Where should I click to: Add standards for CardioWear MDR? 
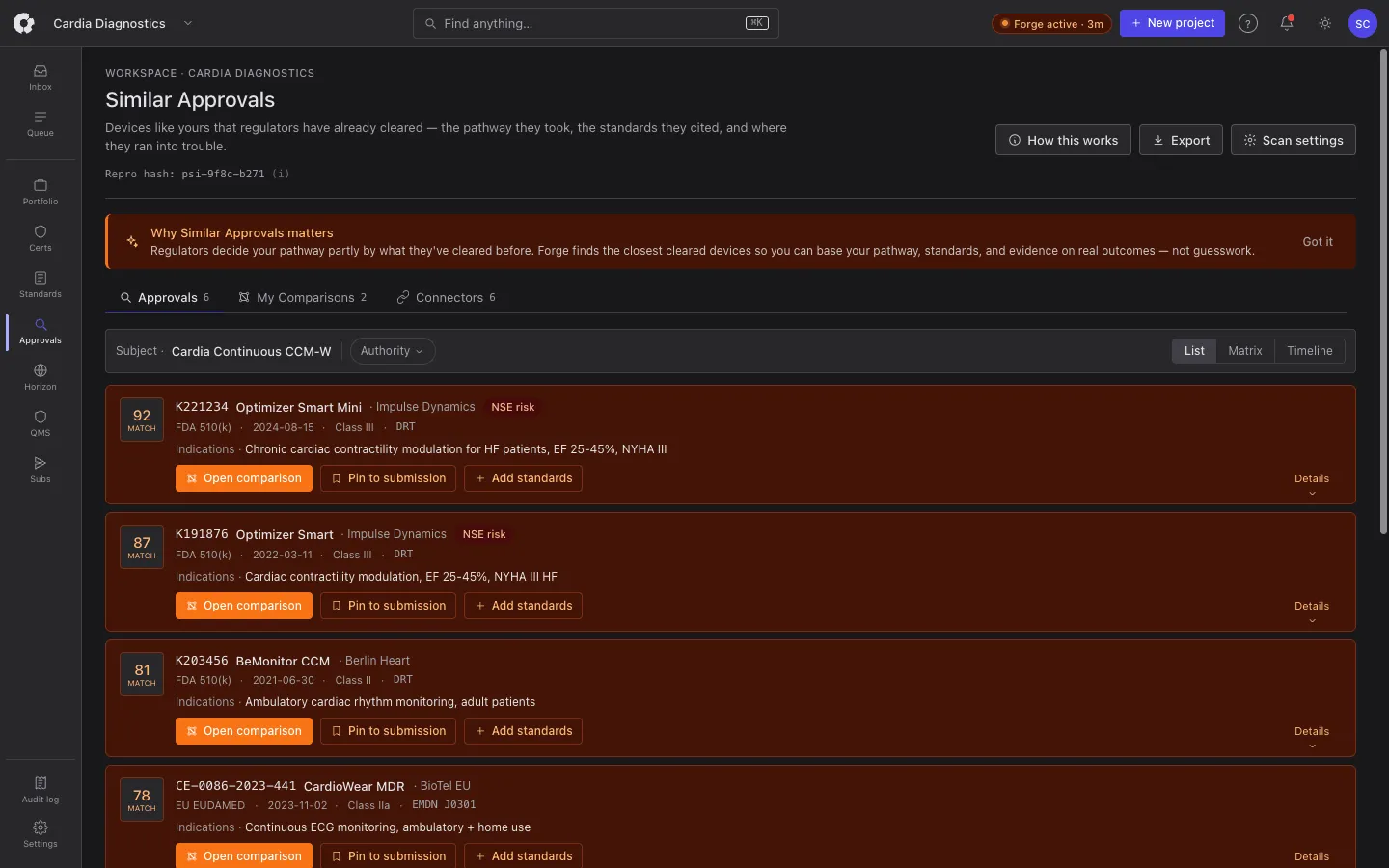tap(523, 855)
